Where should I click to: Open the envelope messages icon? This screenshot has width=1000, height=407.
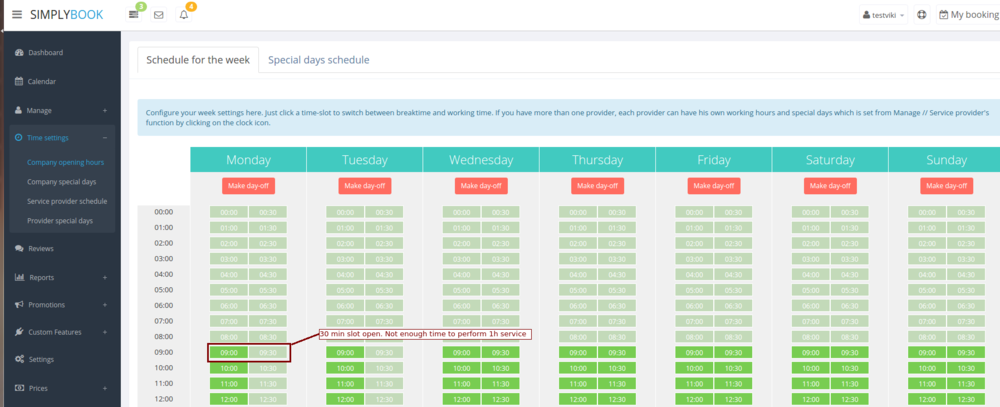click(158, 15)
